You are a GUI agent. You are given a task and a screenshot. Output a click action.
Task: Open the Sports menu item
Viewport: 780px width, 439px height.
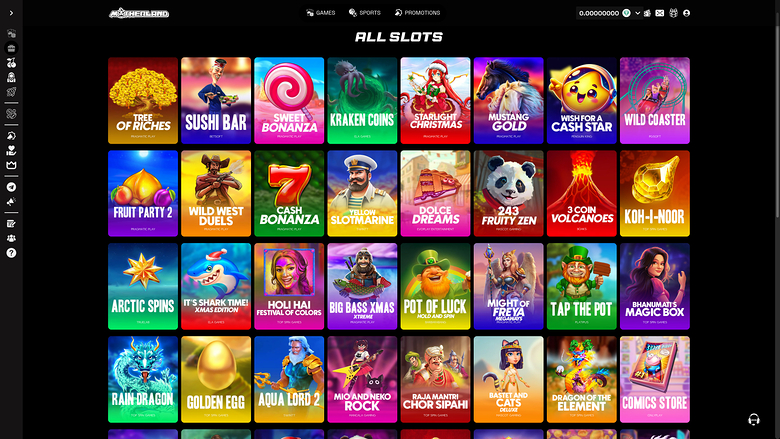[365, 13]
